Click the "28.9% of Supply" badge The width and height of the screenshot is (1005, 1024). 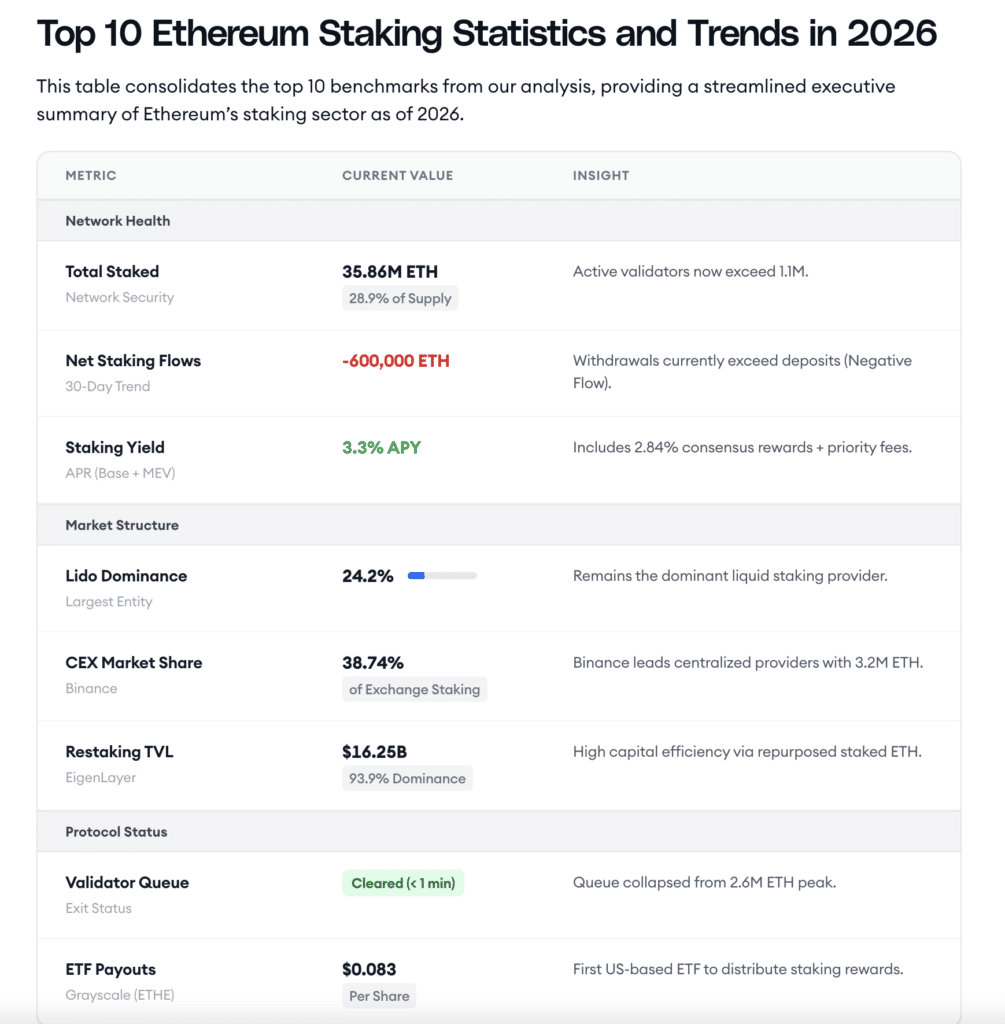click(x=400, y=298)
